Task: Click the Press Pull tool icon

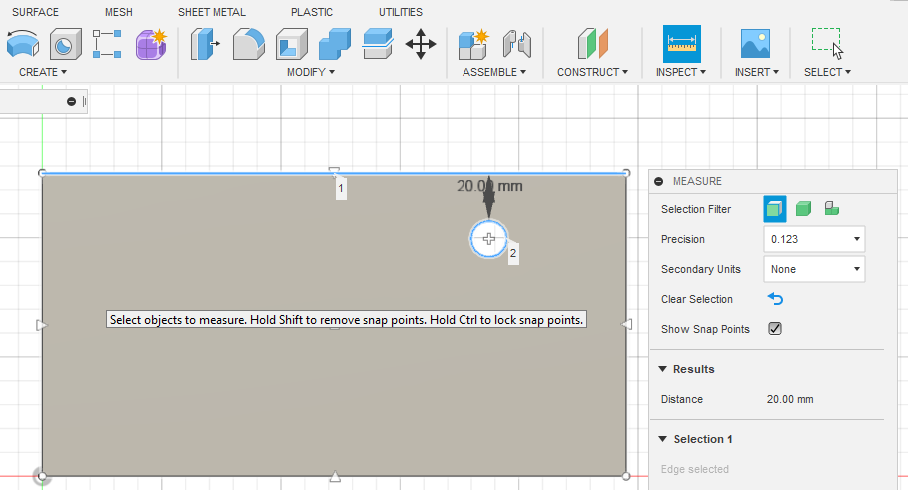Action: (x=205, y=44)
